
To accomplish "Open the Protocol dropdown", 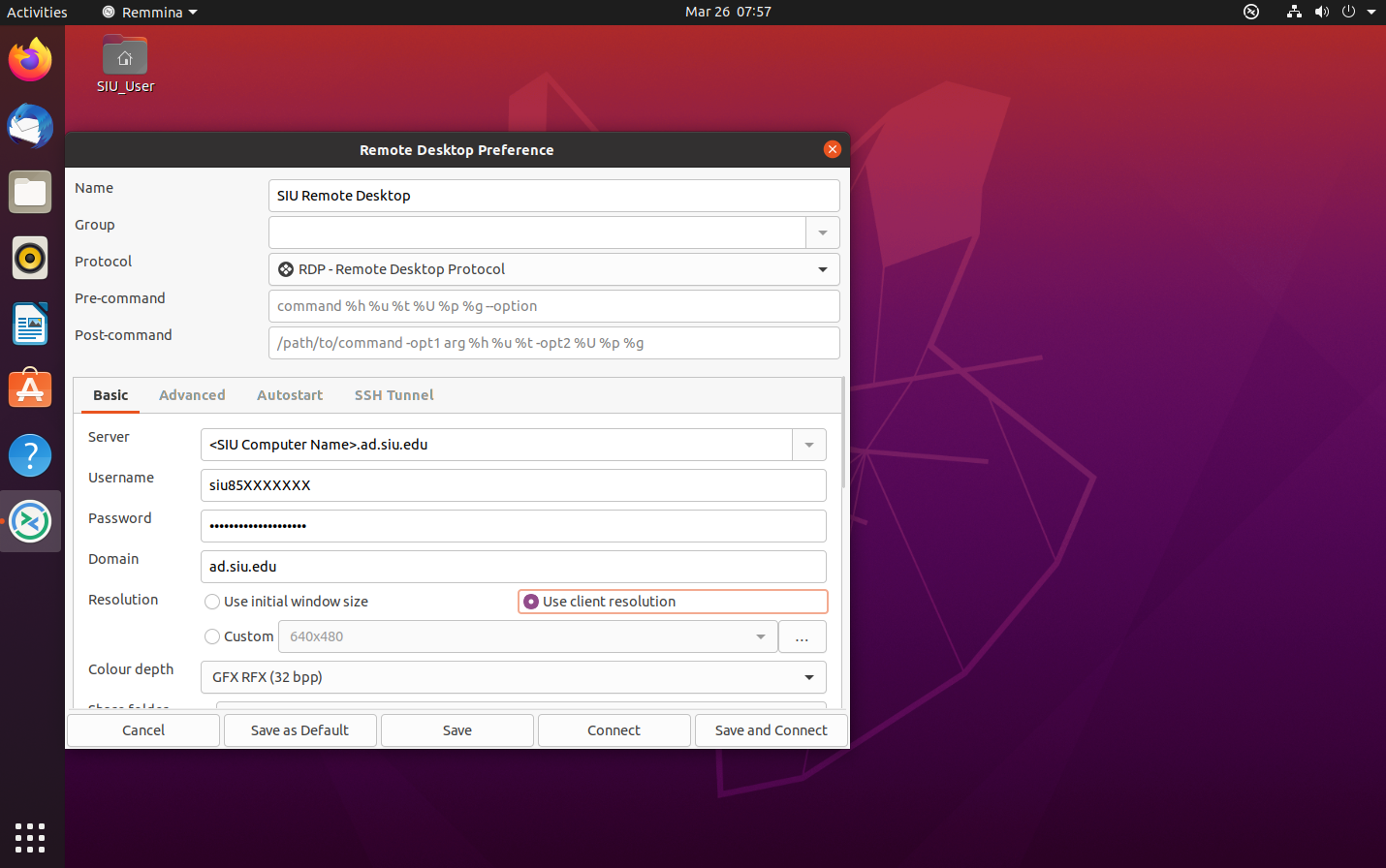I will tap(553, 269).
